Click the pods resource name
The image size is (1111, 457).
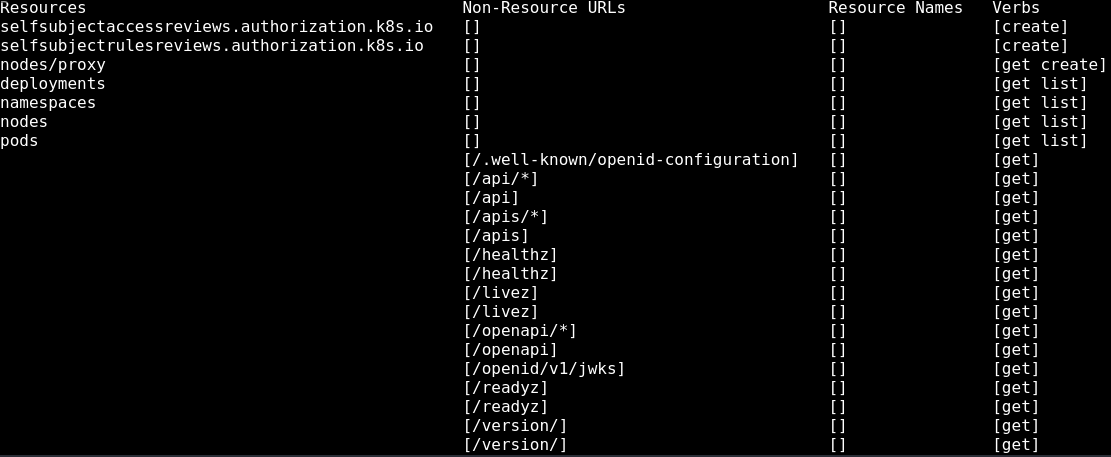[x=19, y=141]
